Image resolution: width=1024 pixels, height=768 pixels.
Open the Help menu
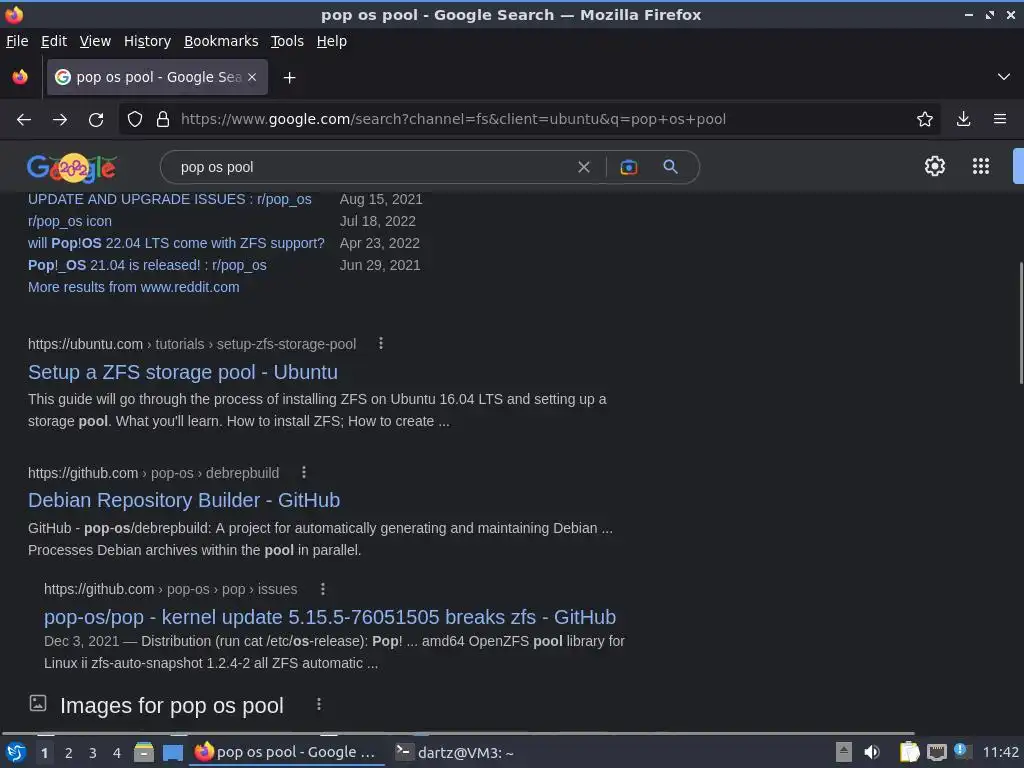(x=331, y=41)
